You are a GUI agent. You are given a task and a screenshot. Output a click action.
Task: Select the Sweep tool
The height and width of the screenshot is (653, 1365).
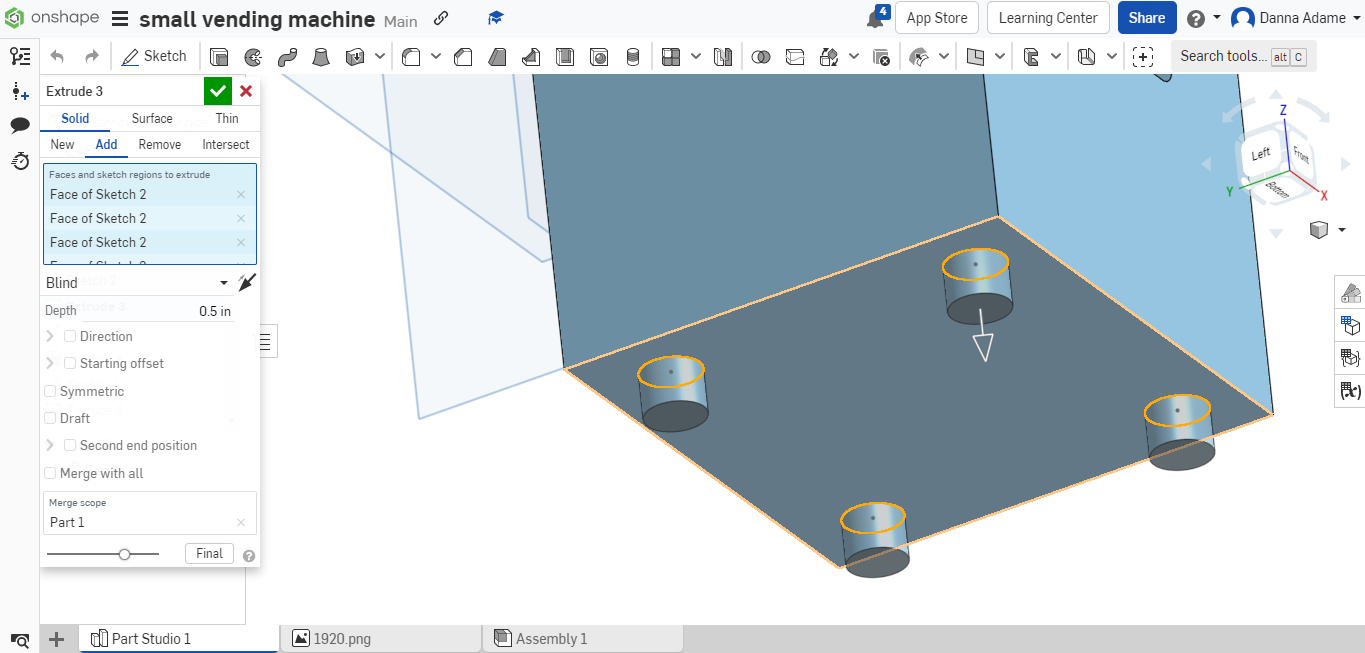click(286, 56)
